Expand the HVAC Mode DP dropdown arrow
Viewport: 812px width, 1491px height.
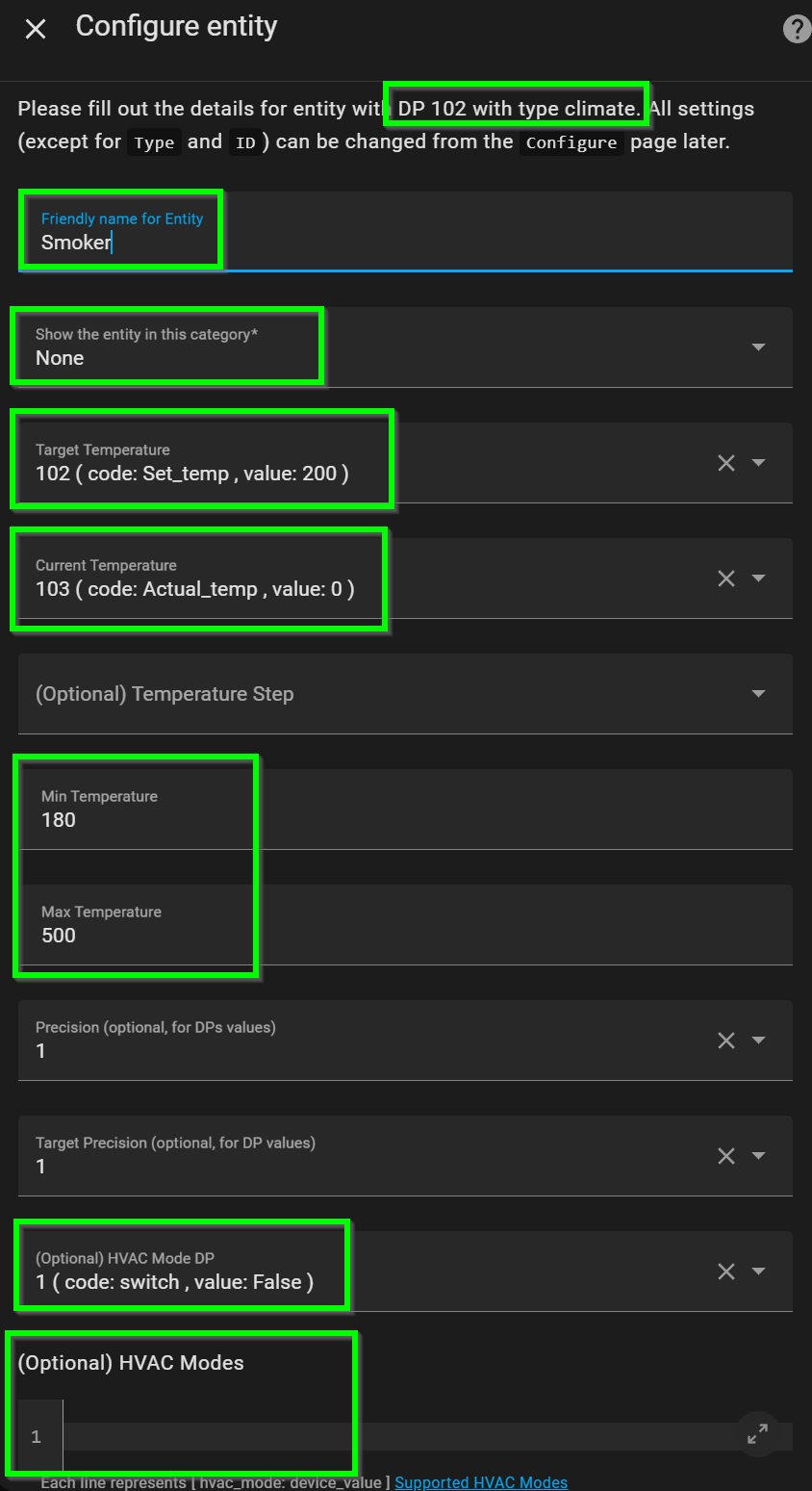click(x=758, y=1272)
